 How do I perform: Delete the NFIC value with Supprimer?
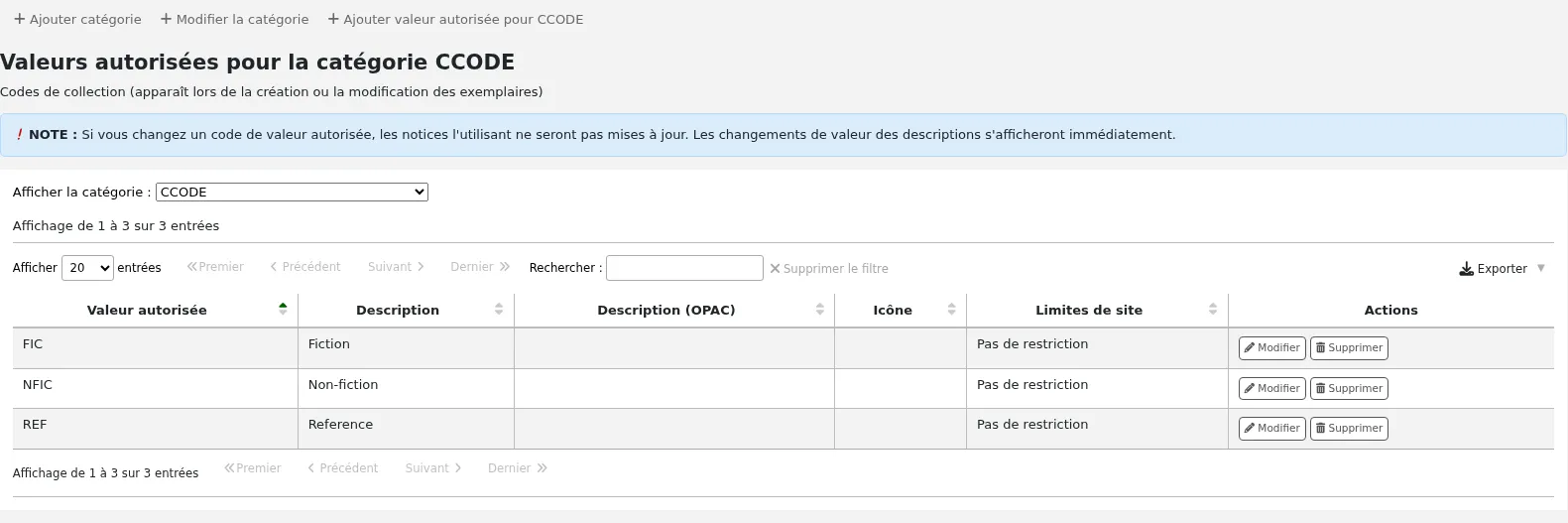(x=1349, y=389)
